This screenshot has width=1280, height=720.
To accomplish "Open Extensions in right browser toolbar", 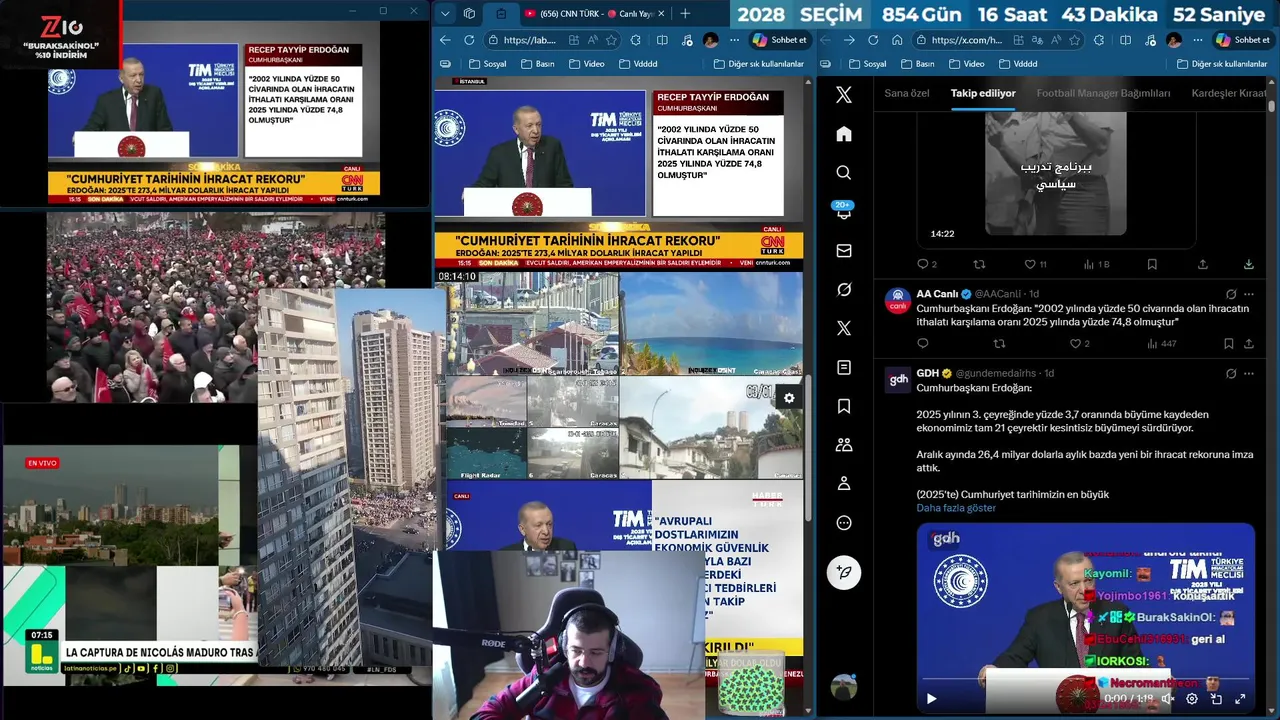I will pos(1099,40).
